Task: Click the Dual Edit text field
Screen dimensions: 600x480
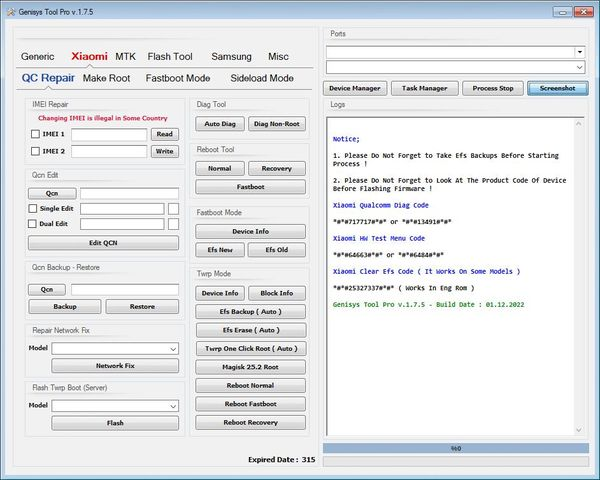Action: [x=122, y=224]
